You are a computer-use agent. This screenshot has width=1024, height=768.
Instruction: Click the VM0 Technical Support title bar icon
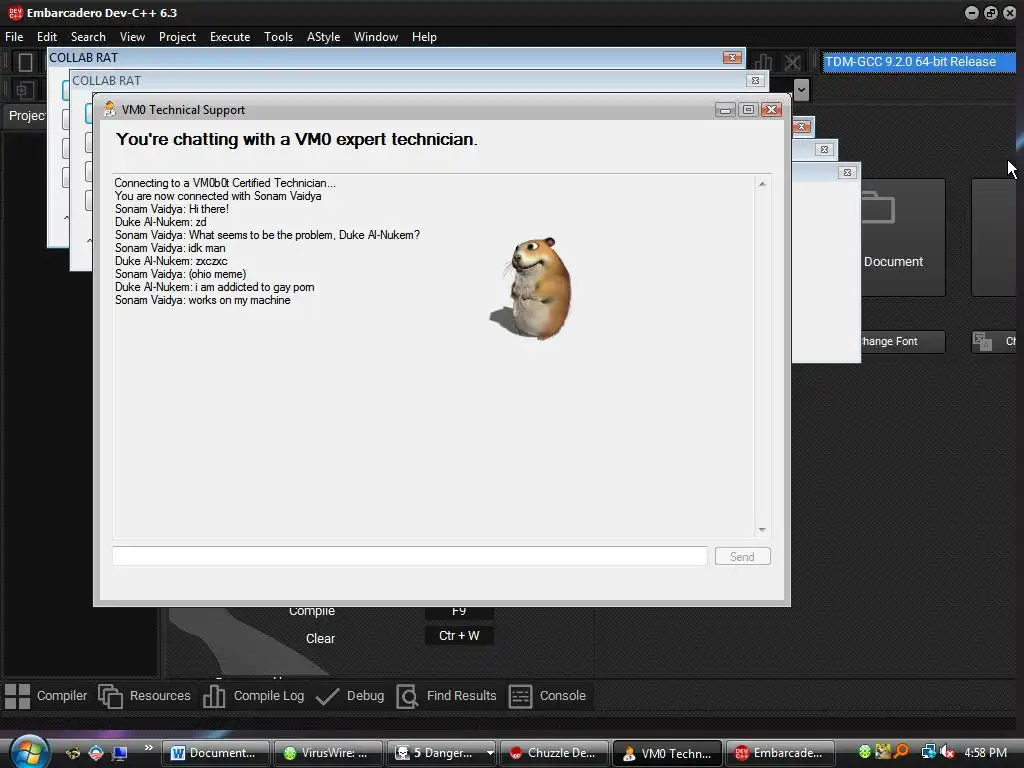pos(110,109)
